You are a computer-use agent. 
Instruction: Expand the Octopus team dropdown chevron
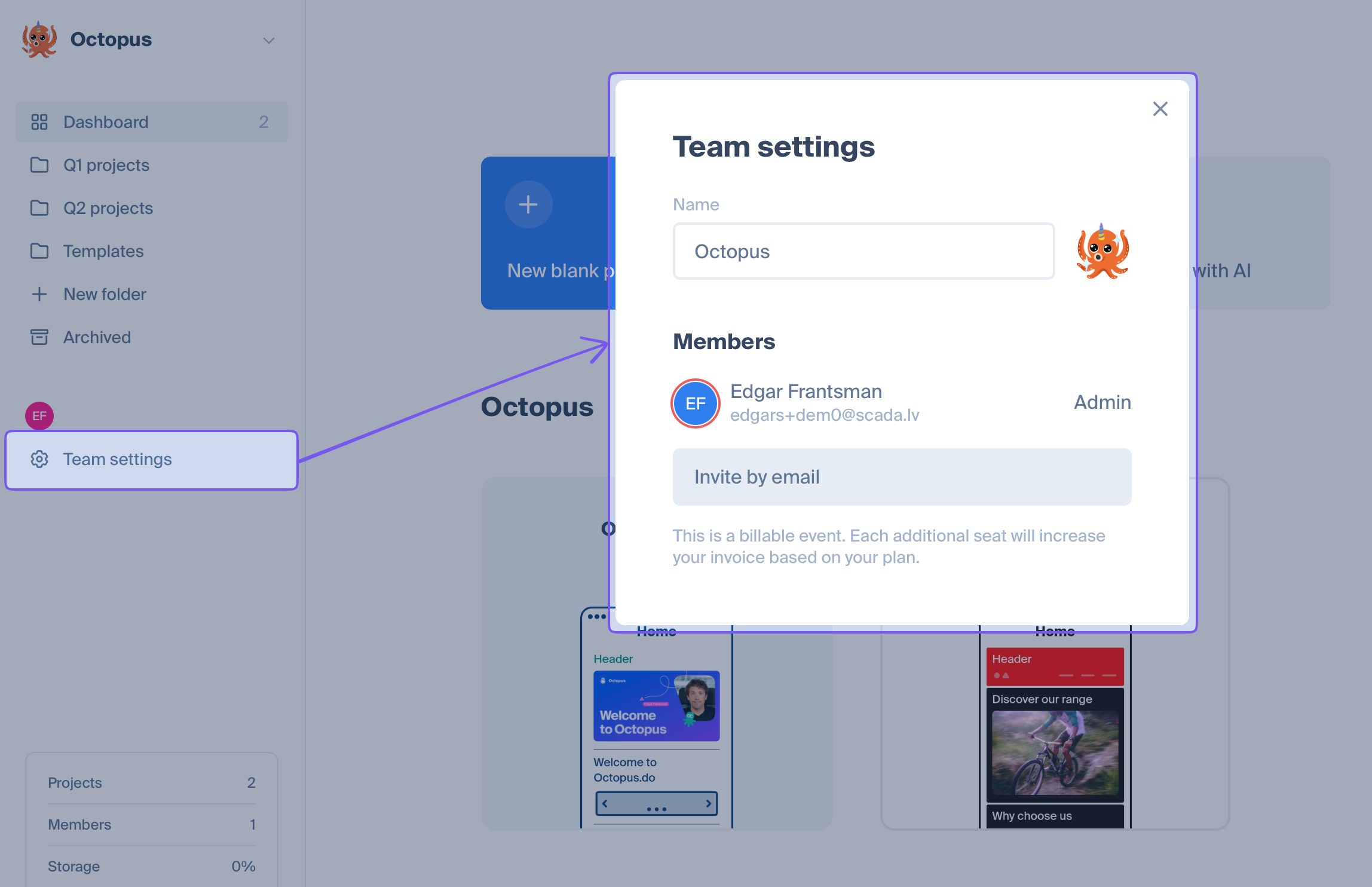click(269, 41)
